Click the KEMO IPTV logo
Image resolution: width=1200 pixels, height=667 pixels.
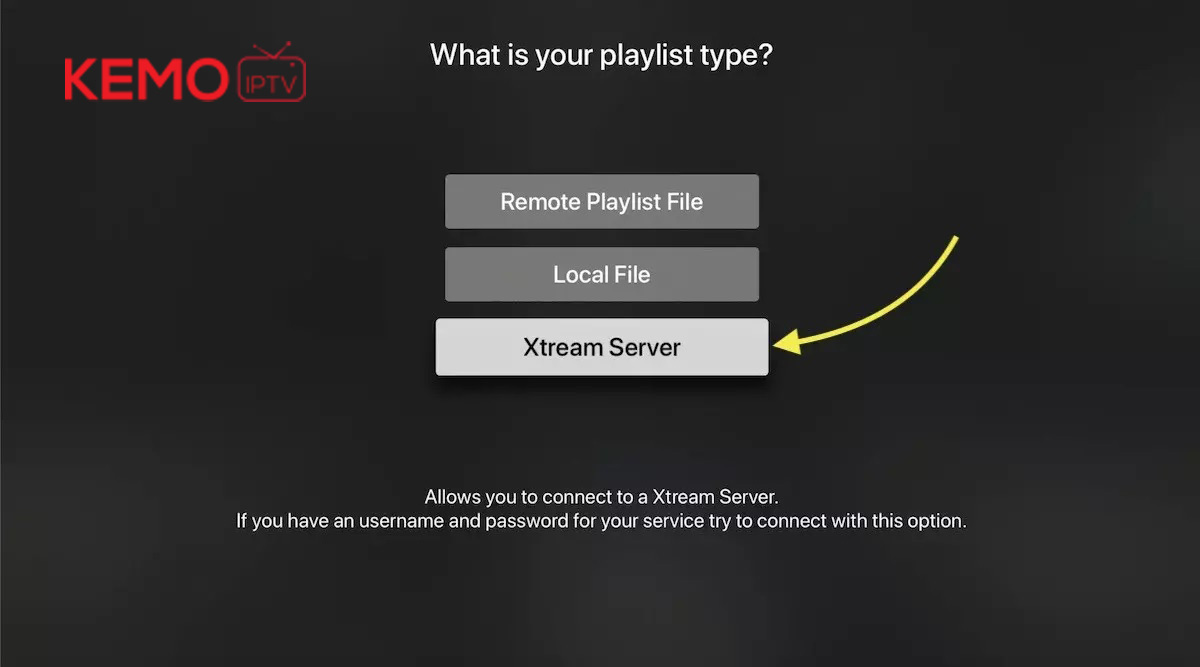(x=185, y=73)
